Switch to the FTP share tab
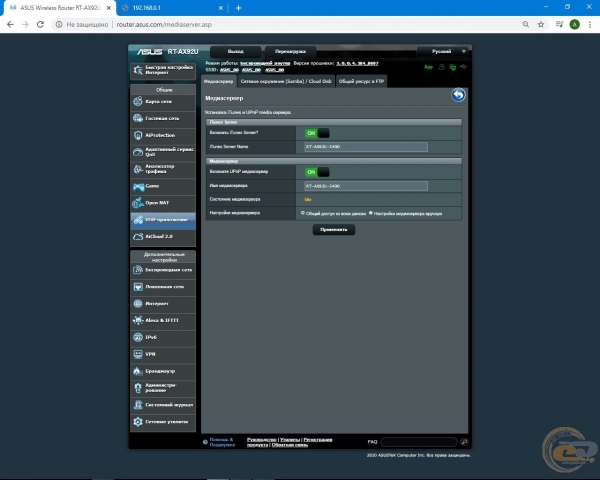 pyautogui.click(x=361, y=81)
